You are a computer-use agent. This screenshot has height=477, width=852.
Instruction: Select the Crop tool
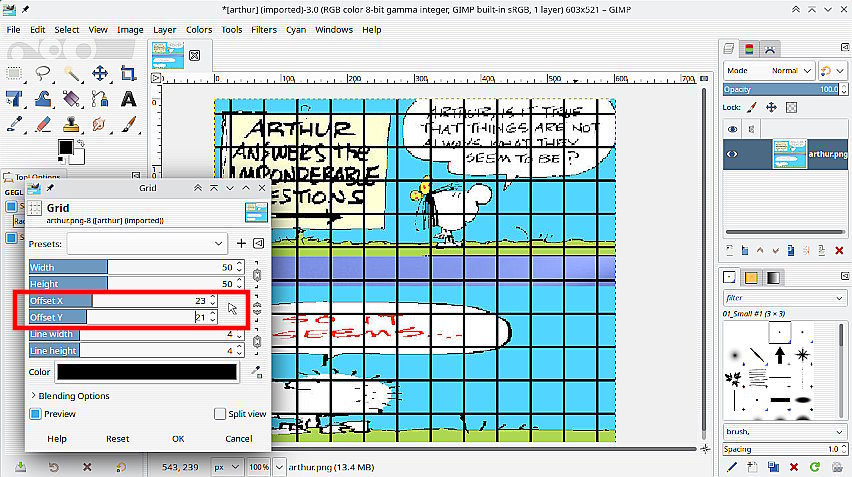129,73
